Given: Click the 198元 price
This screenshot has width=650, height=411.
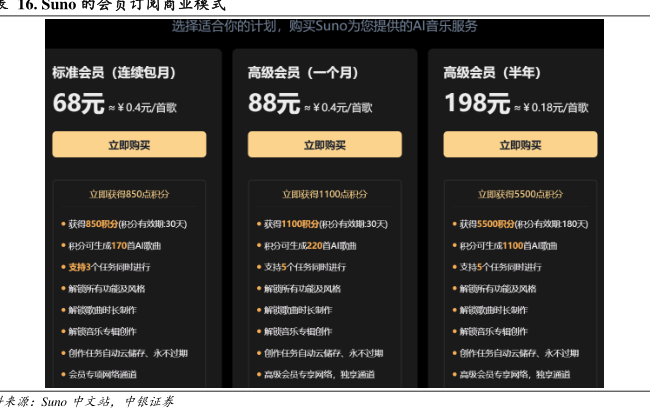Looking at the screenshot, I should (x=476, y=103).
